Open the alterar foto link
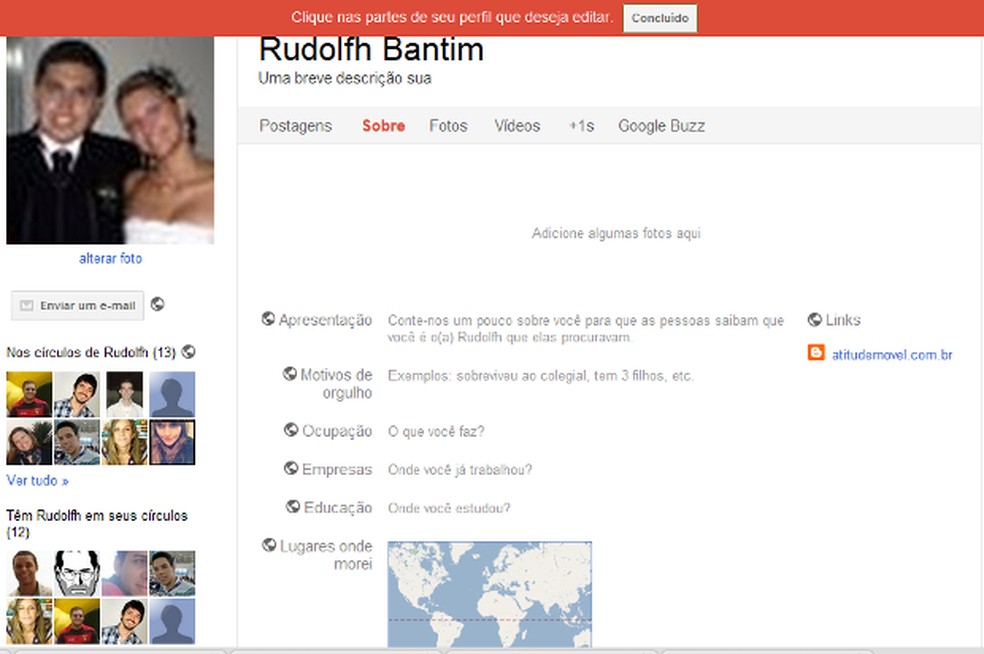This screenshot has width=984, height=654. (x=110, y=258)
